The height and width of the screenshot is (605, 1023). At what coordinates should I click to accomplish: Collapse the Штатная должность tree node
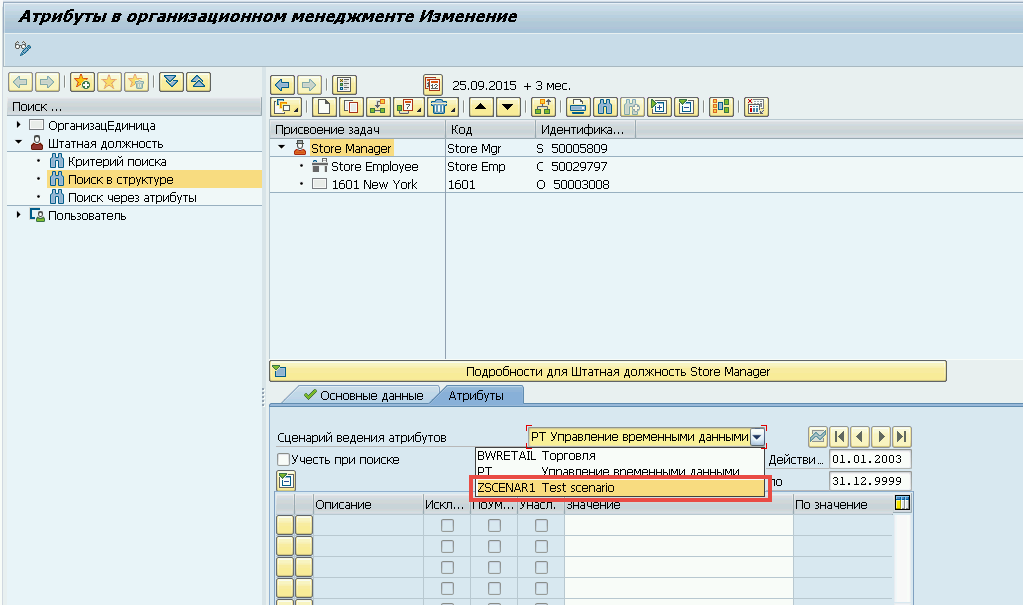[x=18, y=142]
